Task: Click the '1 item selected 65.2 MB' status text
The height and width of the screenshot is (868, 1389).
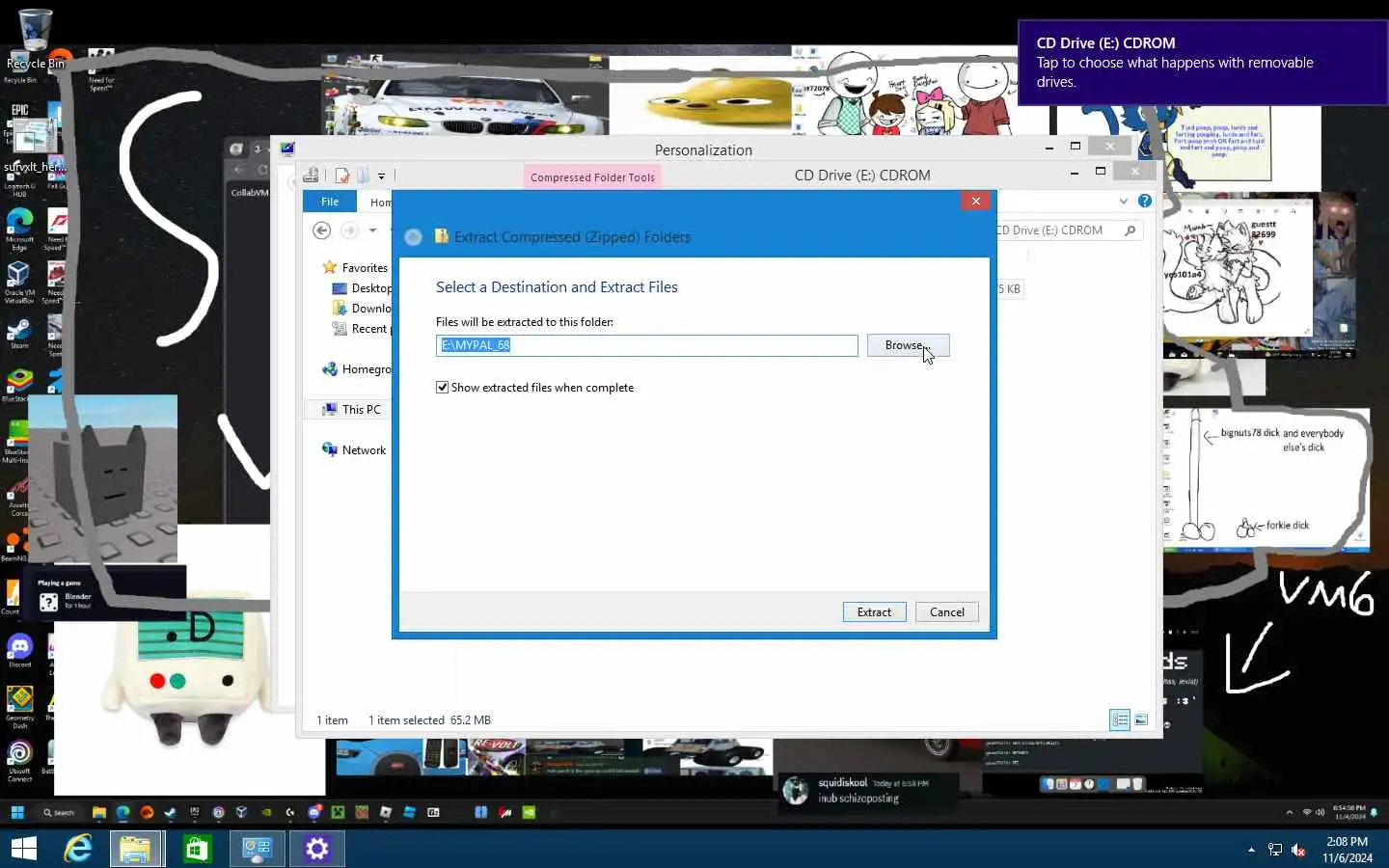Action: click(429, 720)
